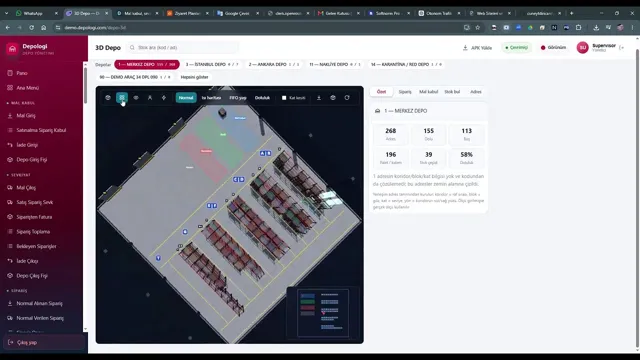Click the Depologi logo icon
The height and width of the screenshot is (360, 640).
pos(12,49)
